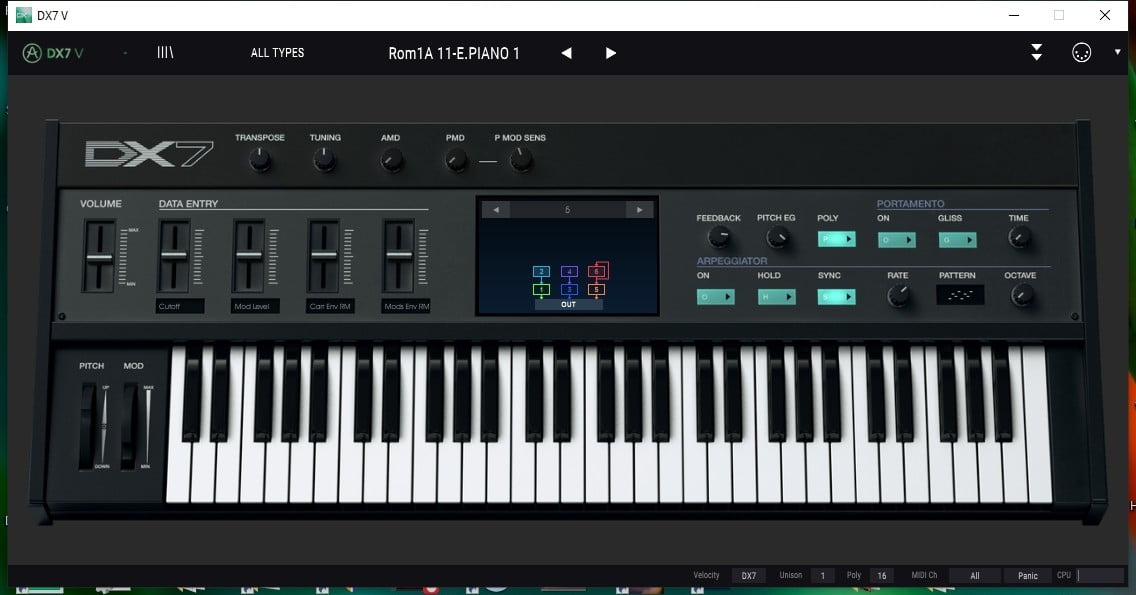Enable the Portamento ON switch
1136x595 pixels.
pos(896,240)
